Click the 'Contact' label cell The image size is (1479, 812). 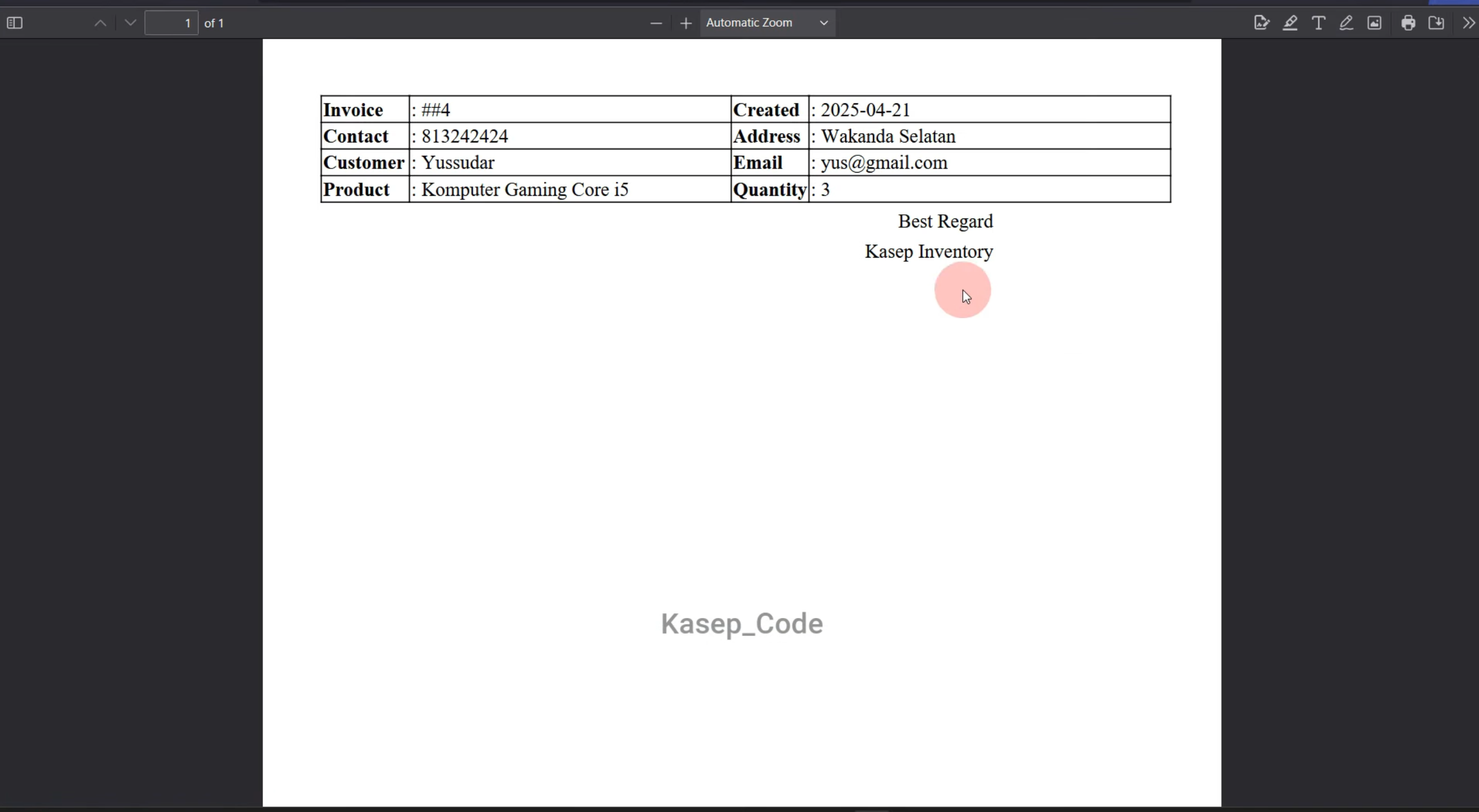365,136
